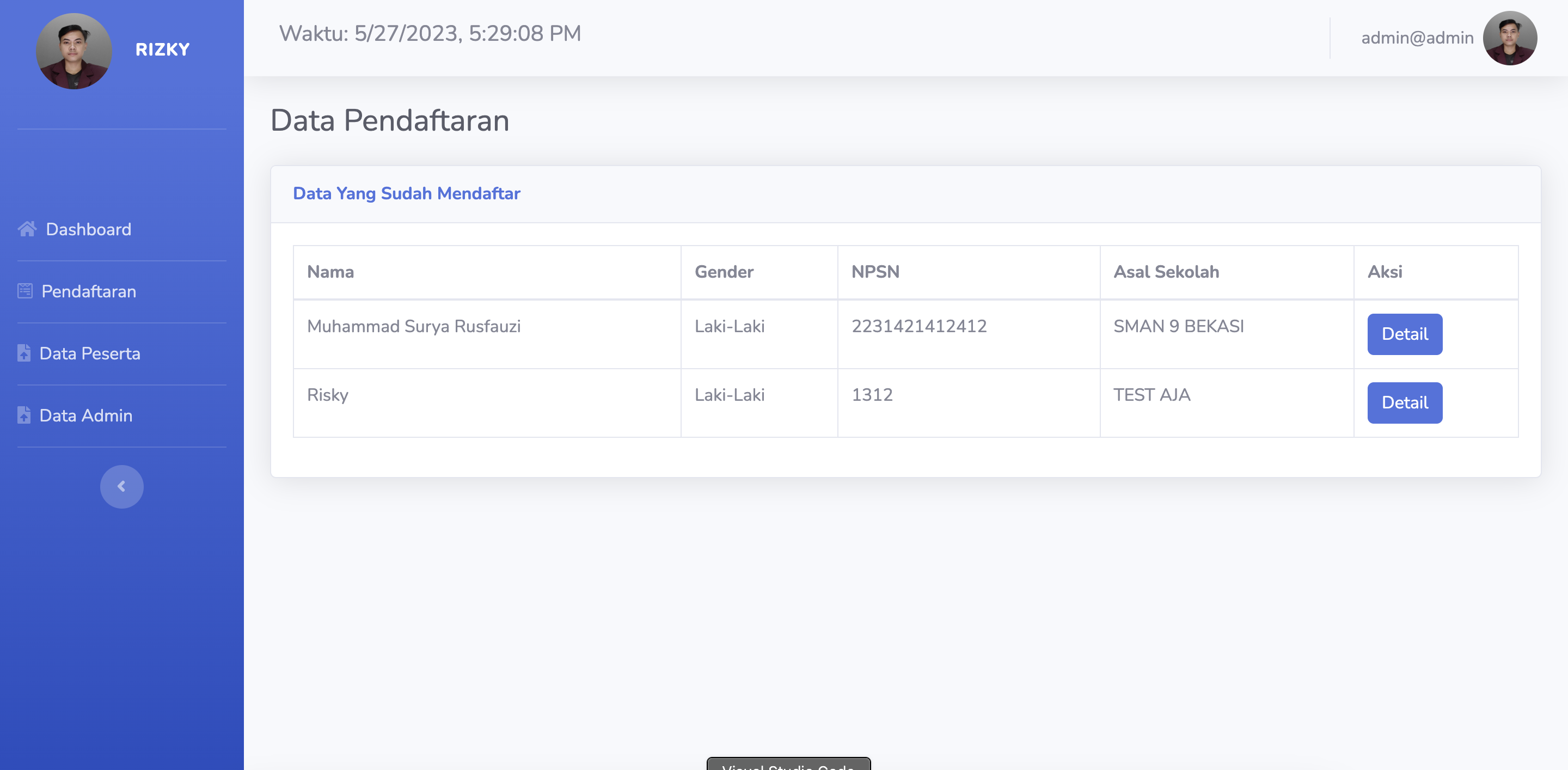Image resolution: width=1568 pixels, height=770 pixels.
Task: Click sidebar RIZKY profile photo
Action: point(73,51)
